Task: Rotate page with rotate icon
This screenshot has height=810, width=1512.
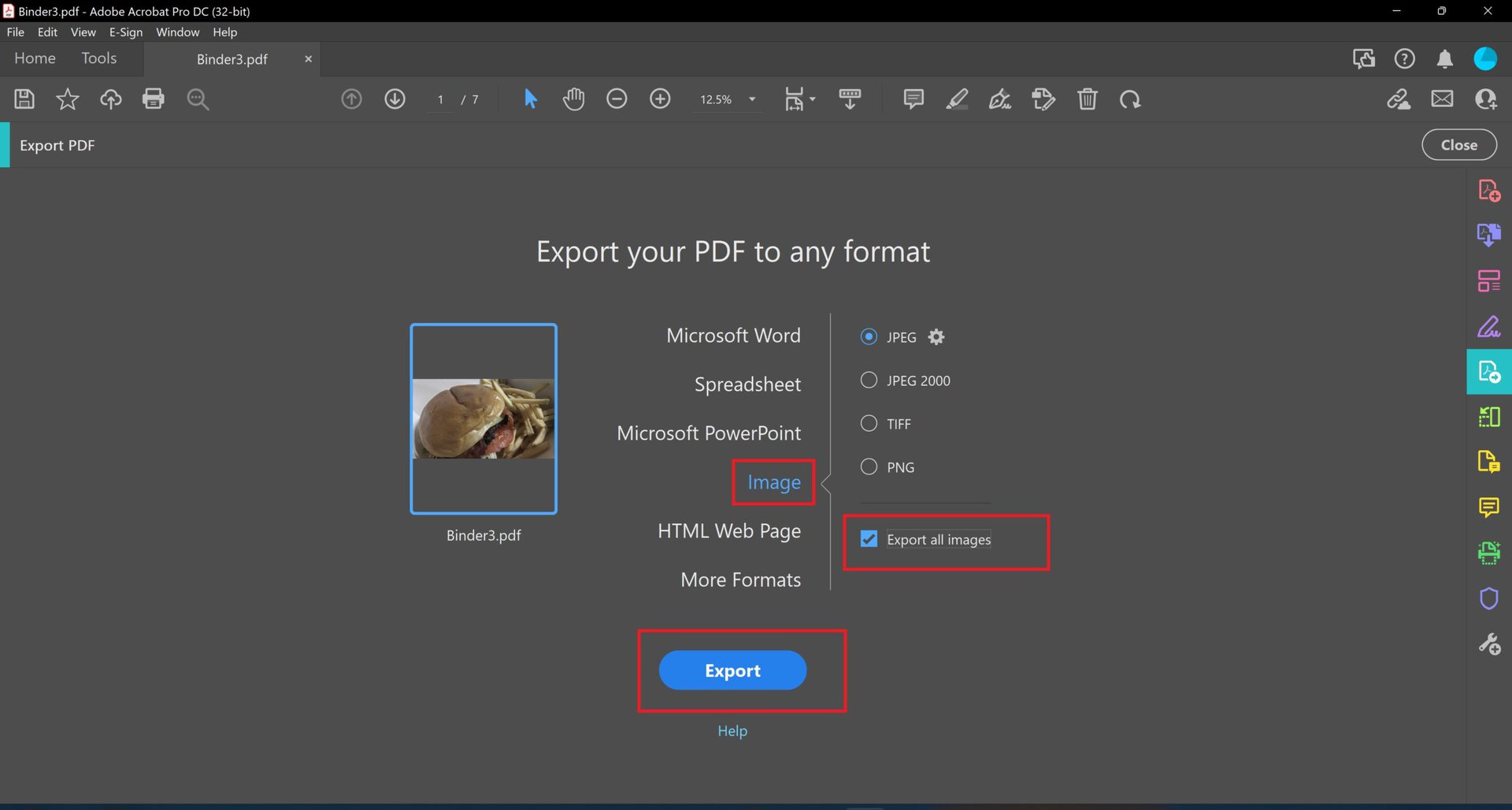Action: pyautogui.click(x=1130, y=99)
